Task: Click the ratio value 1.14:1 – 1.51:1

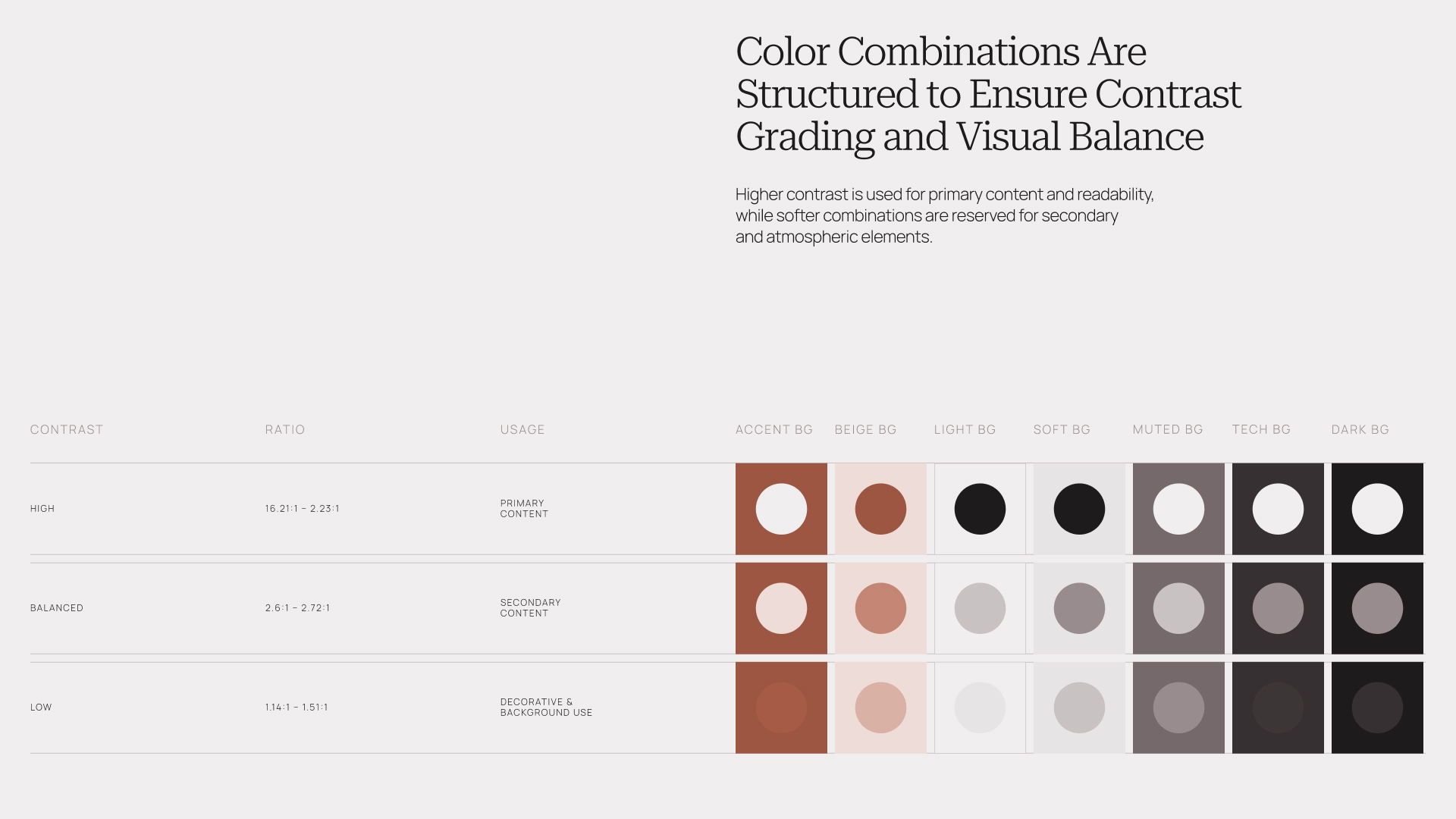Action: click(x=297, y=708)
